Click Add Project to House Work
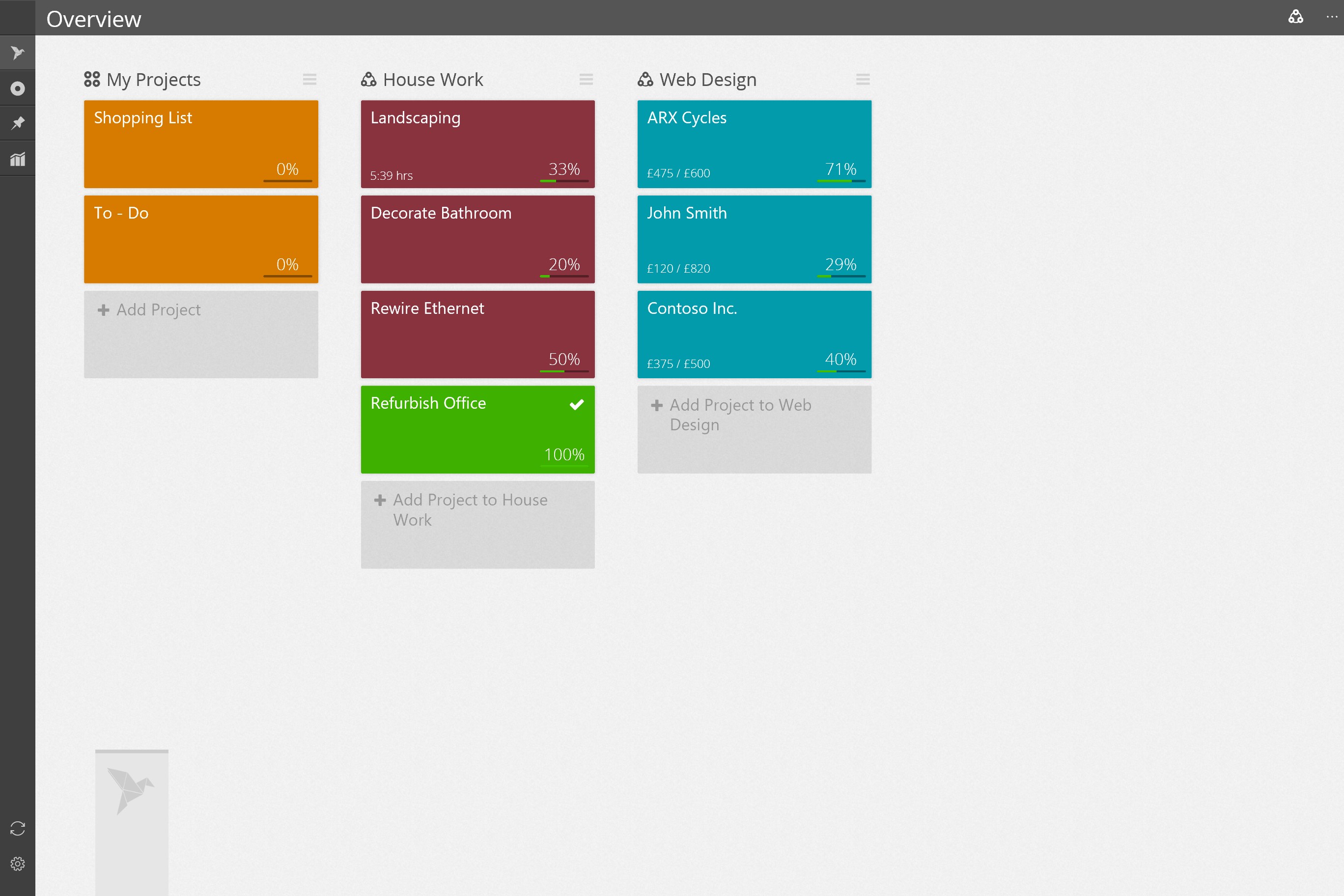The image size is (1344, 896). [x=477, y=524]
